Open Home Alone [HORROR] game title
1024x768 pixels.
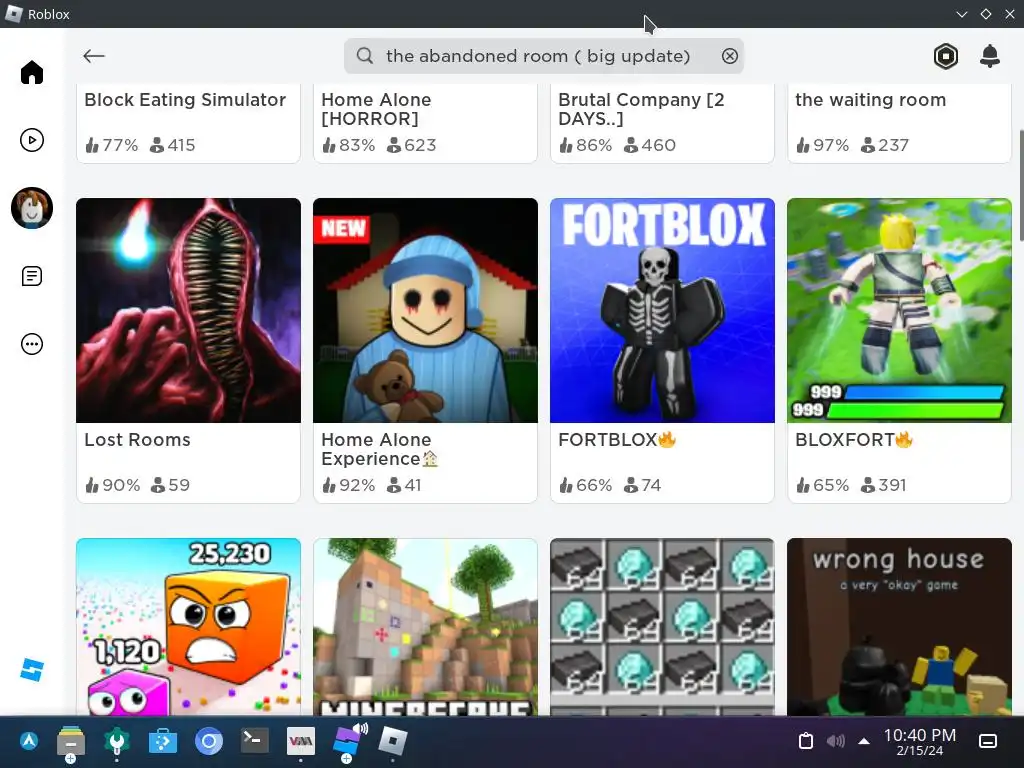point(376,109)
